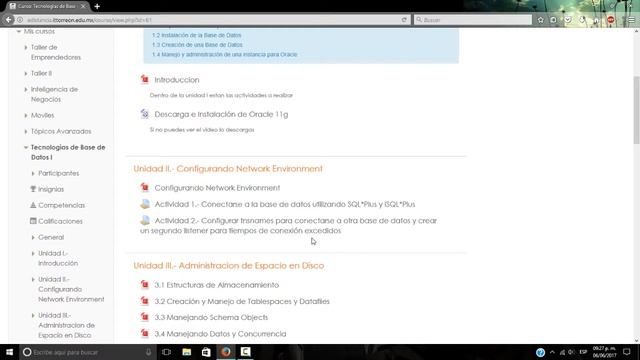Screen dimensions: 640x360
Task: Open Descarga e Instalación de Oracle 11g link
Action: [221, 114]
